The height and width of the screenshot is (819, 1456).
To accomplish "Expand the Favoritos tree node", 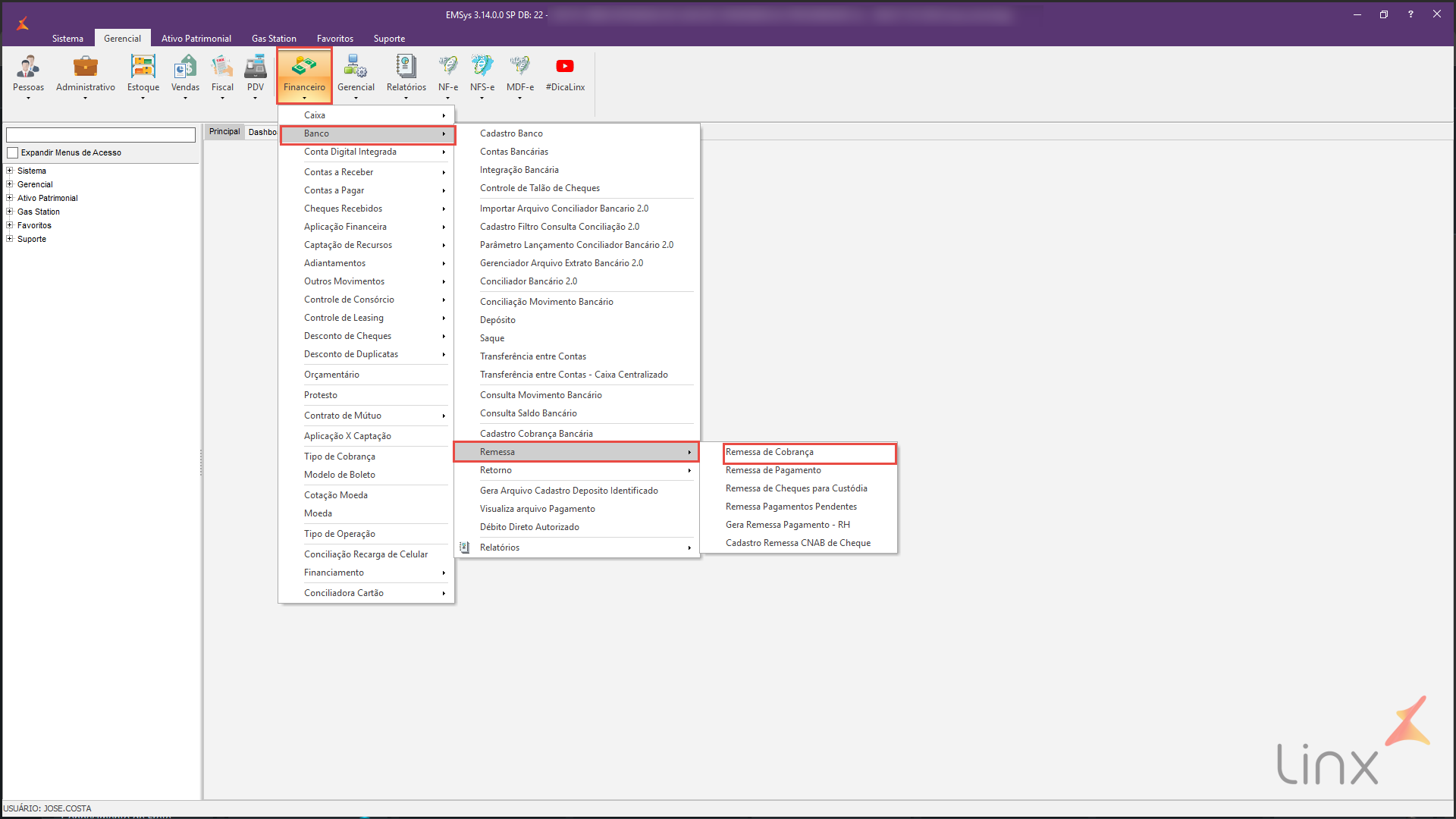I will (x=10, y=225).
